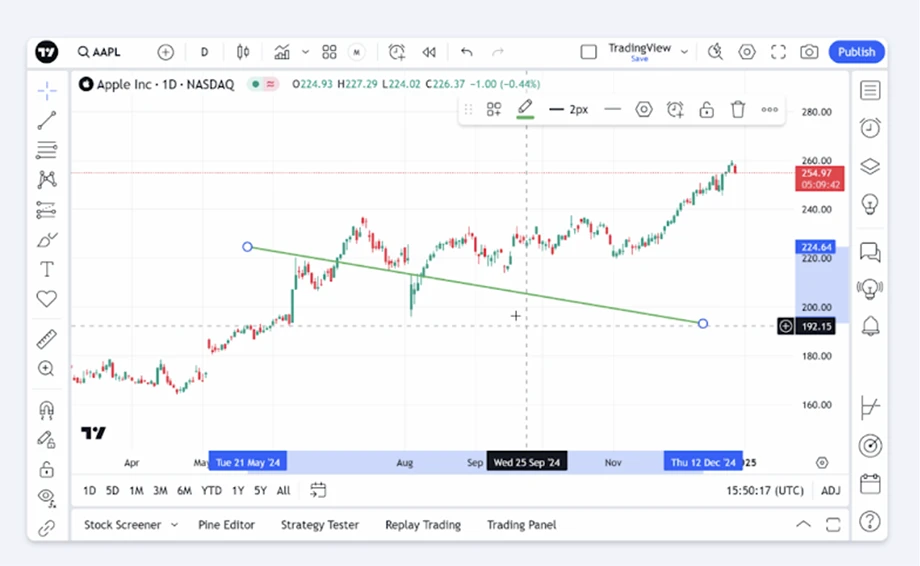Click the trend line right anchor point
The image size is (920, 566).
click(x=703, y=323)
